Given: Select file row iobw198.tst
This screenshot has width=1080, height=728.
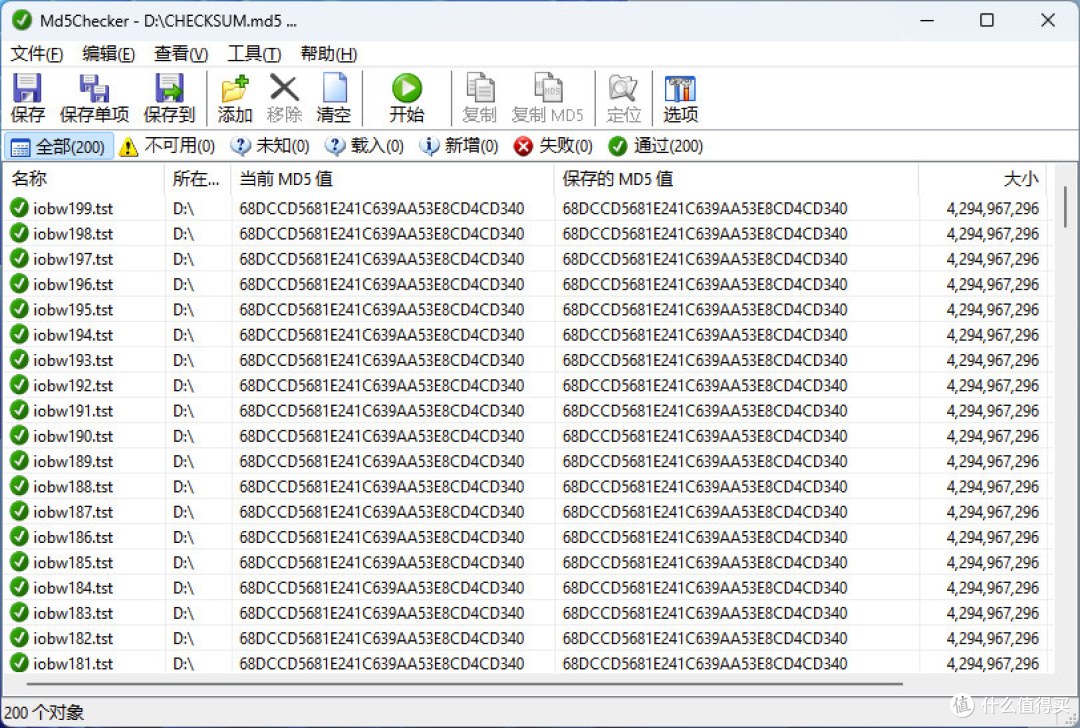Looking at the screenshot, I should (528, 233).
